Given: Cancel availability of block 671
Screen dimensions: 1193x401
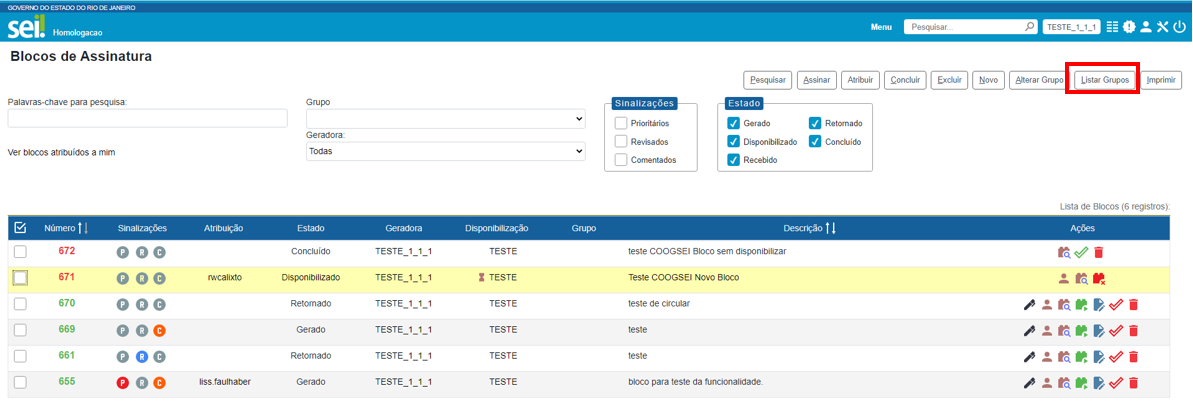Looking at the screenshot, I should pyautogui.click(x=1099, y=278).
